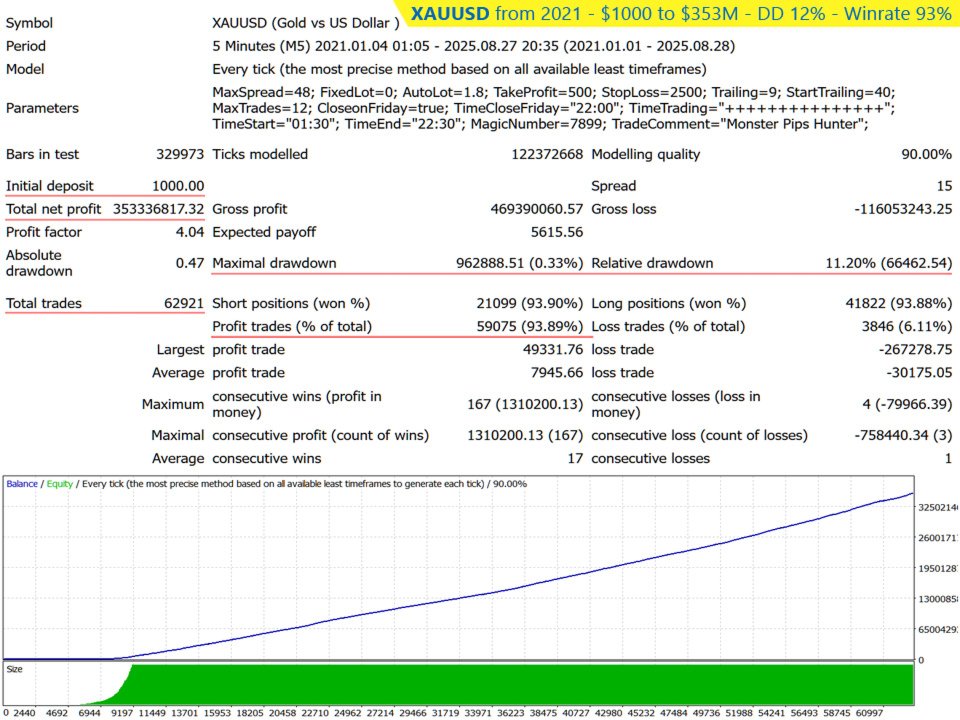This screenshot has width=960, height=720.
Task: Select the 'Expected payoff' label
Action: (264, 232)
